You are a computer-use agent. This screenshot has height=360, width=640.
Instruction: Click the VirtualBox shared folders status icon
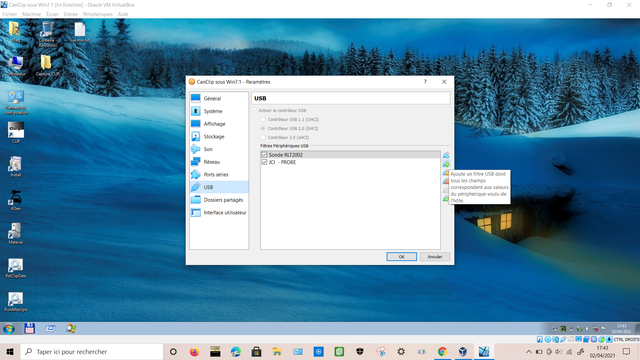tap(571, 339)
